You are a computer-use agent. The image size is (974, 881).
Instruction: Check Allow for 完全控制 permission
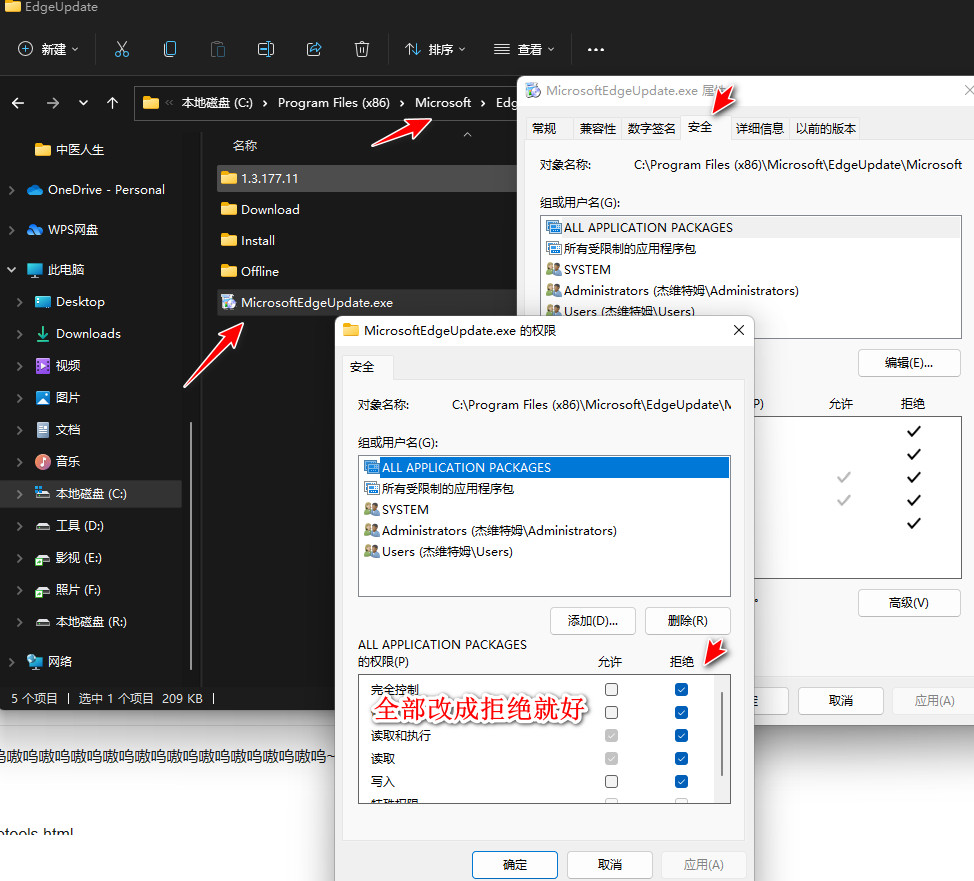(611, 690)
